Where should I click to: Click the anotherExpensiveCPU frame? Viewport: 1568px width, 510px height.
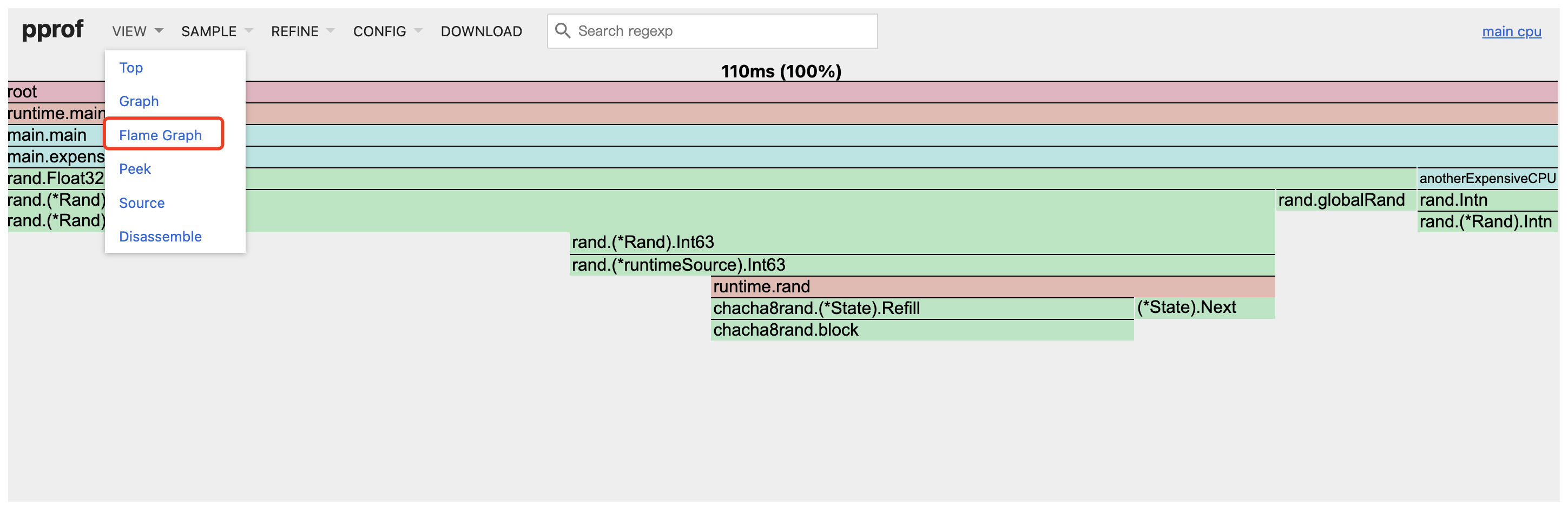(x=1486, y=179)
